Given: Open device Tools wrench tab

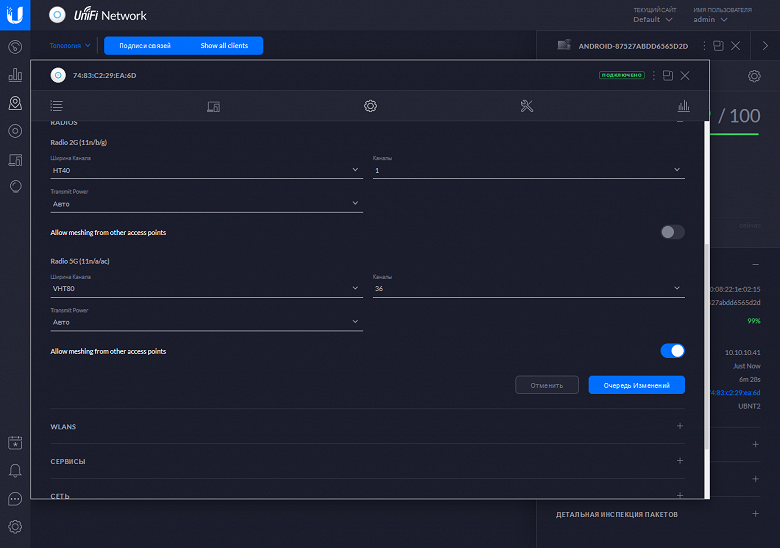Looking at the screenshot, I should coord(527,106).
